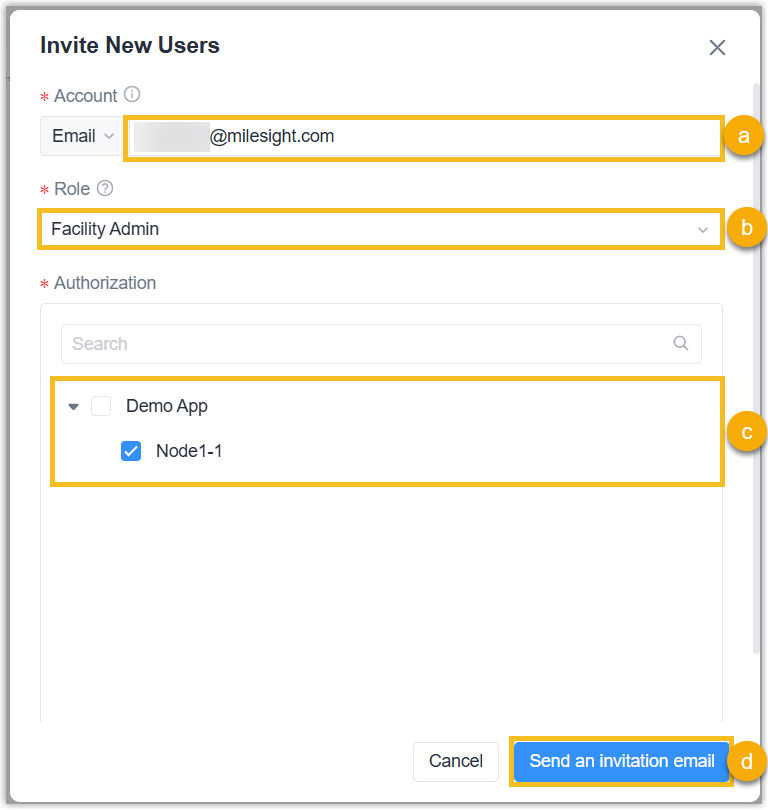This screenshot has width=768, height=810.
Task: Collapse the Demo App tree node
Action: coord(73,407)
